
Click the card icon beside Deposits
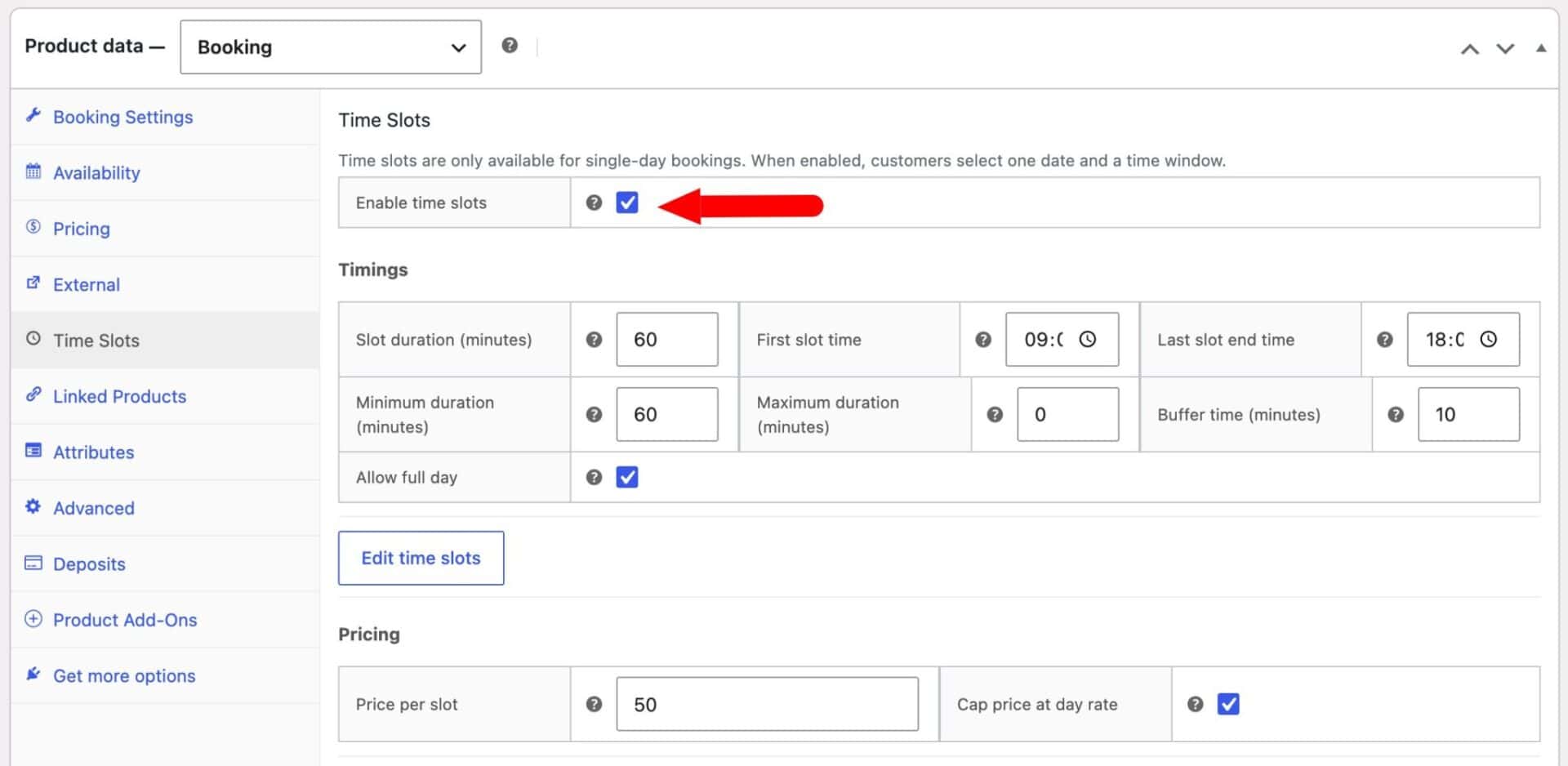coord(33,563)
